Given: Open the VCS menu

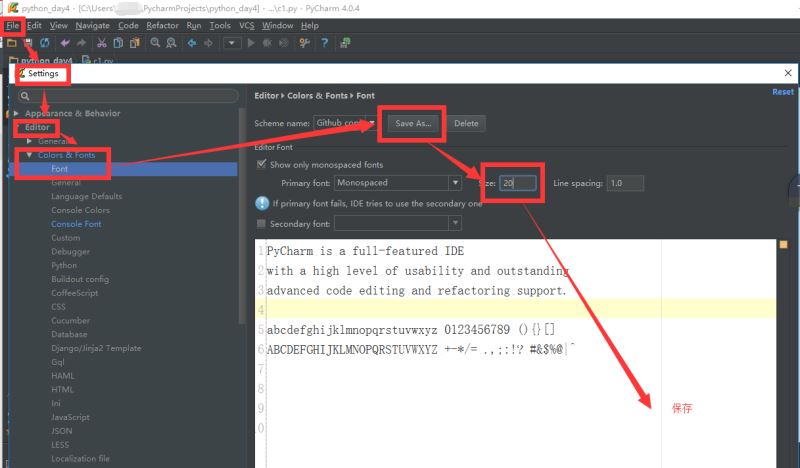Looking at the screenshot, I should click(x=246, y=26).
